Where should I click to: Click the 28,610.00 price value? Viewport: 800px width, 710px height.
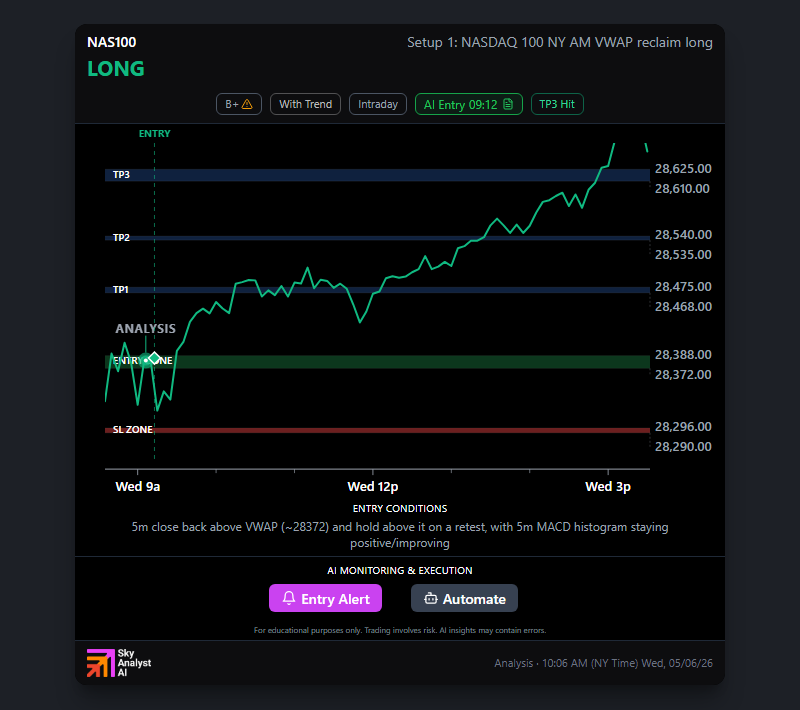682,189
